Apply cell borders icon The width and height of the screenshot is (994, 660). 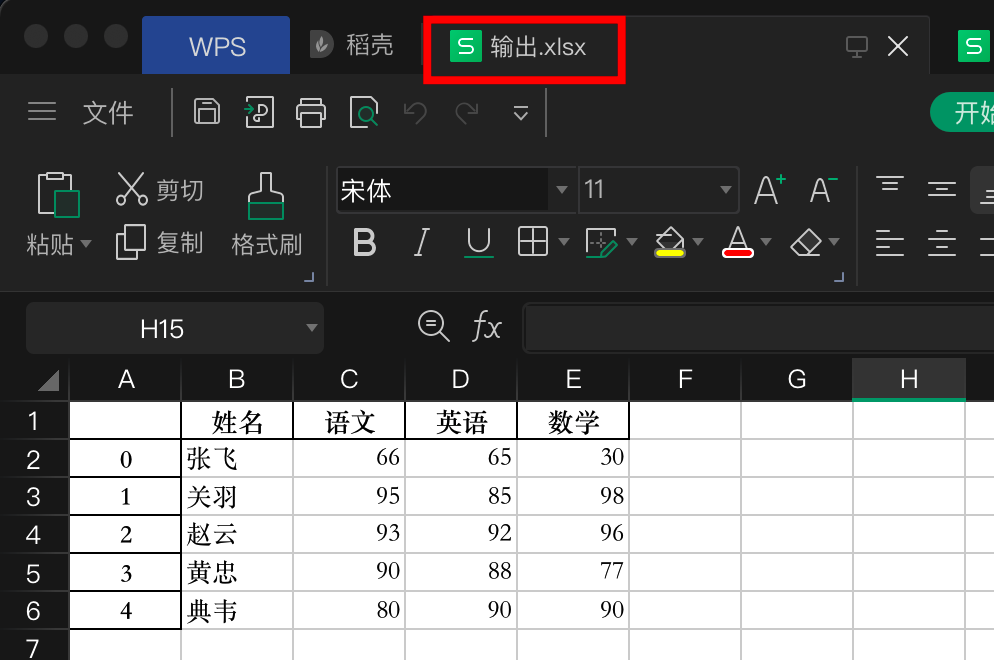coord(532,242)
